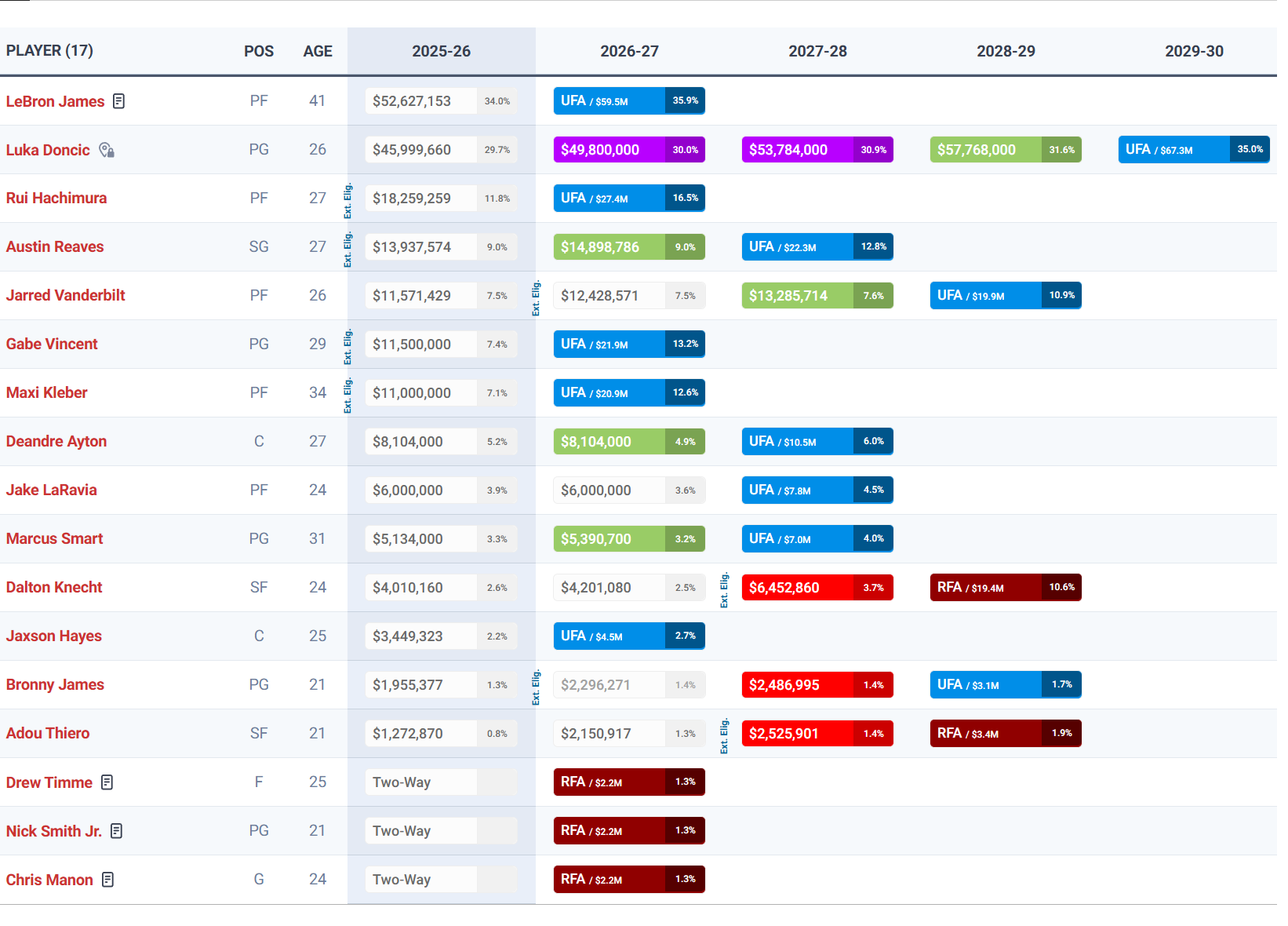1288x926 pixels.
Task: Sort the table by AGE column
Action: [x=318, y=52]
